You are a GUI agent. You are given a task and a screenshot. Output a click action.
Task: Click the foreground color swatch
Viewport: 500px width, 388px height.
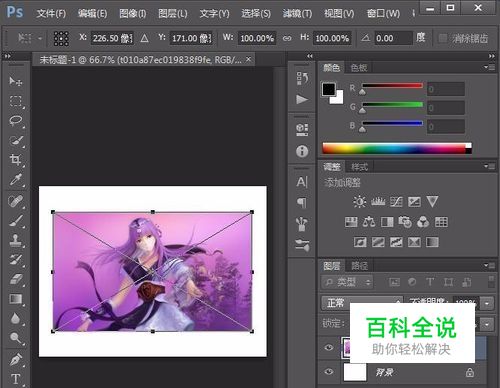click(x=329, y=89)
